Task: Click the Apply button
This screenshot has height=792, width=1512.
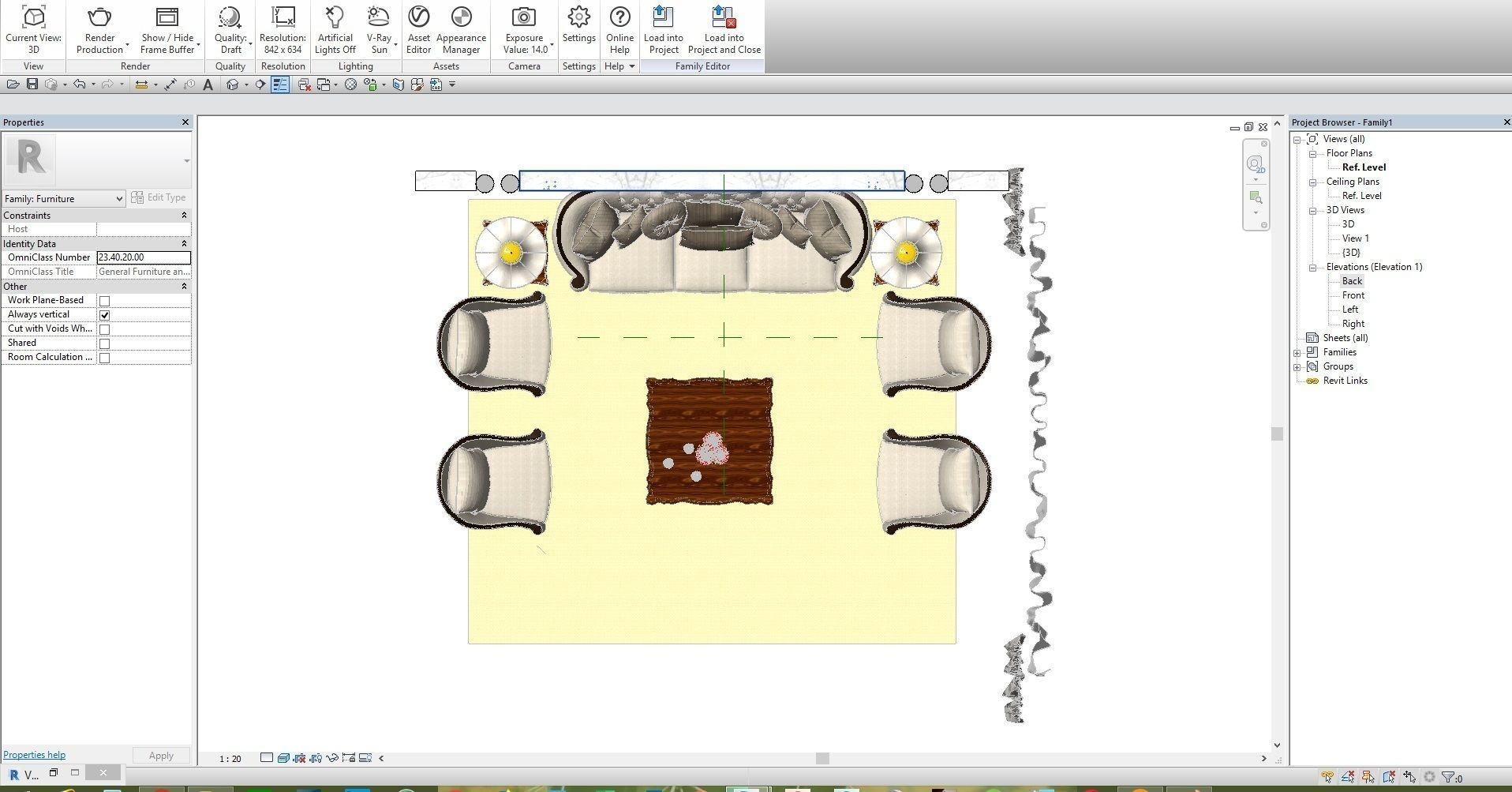Action: click(x=161, y=756)
